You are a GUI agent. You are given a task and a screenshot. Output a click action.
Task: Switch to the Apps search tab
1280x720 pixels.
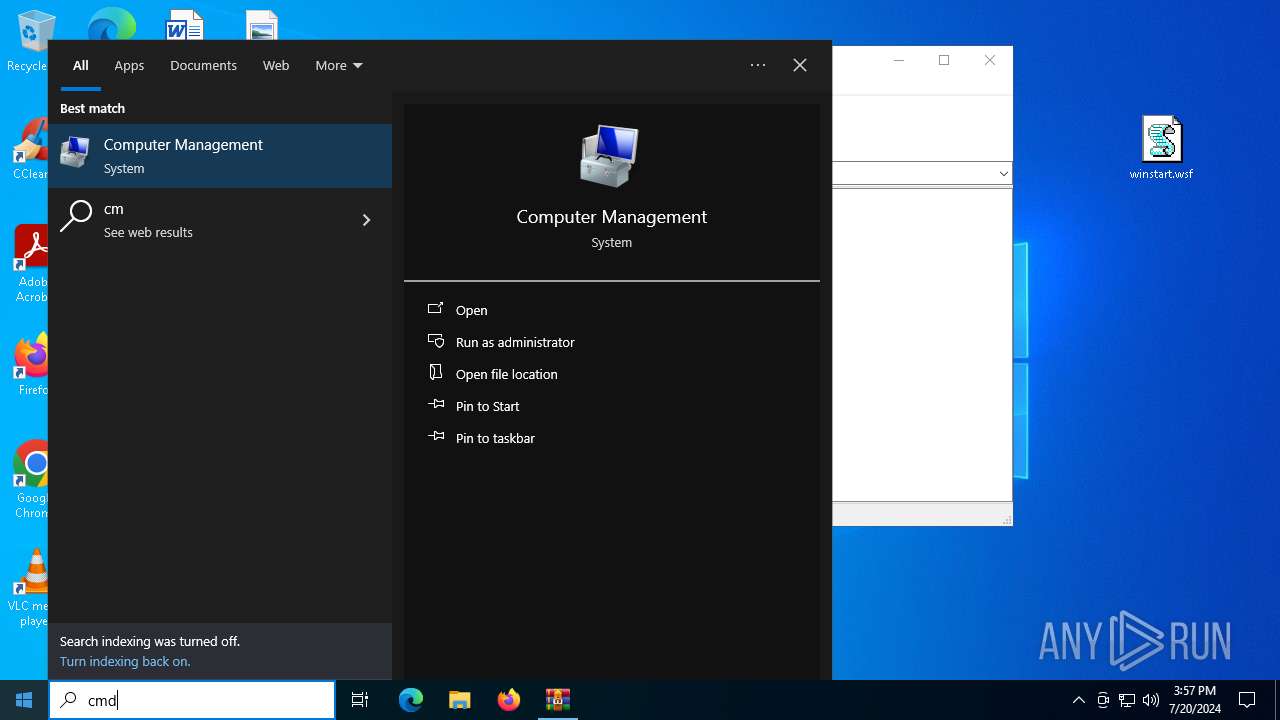point(129,65)
